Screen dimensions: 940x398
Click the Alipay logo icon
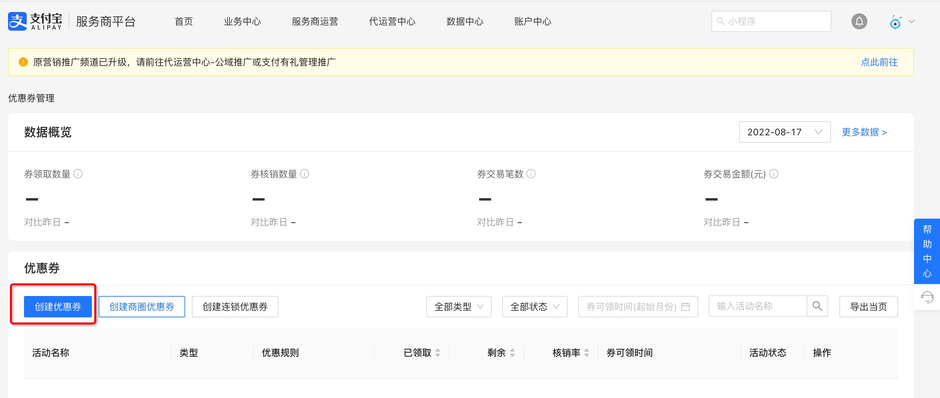click(17, 22)
